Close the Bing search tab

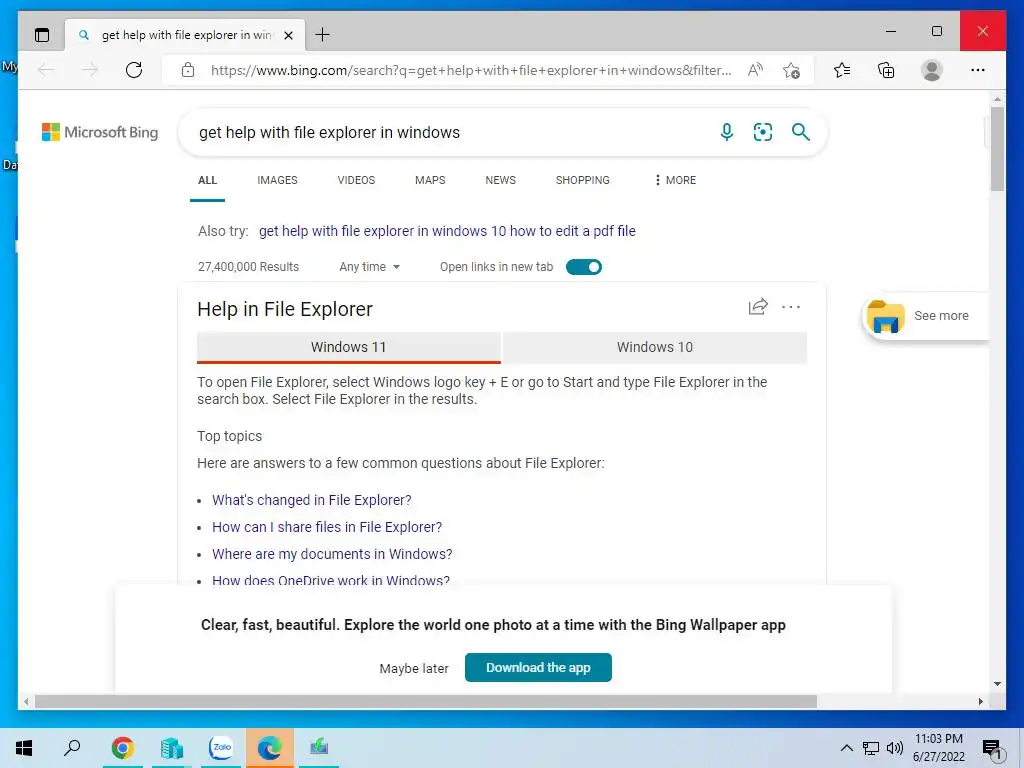click(x=288, y=35)
